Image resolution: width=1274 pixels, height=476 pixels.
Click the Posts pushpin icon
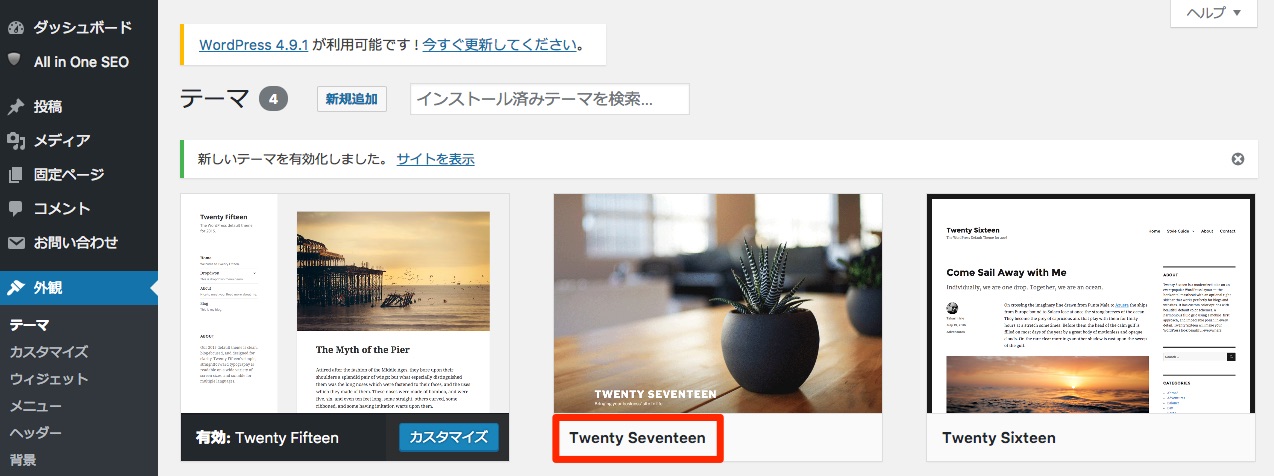point(15,107)
